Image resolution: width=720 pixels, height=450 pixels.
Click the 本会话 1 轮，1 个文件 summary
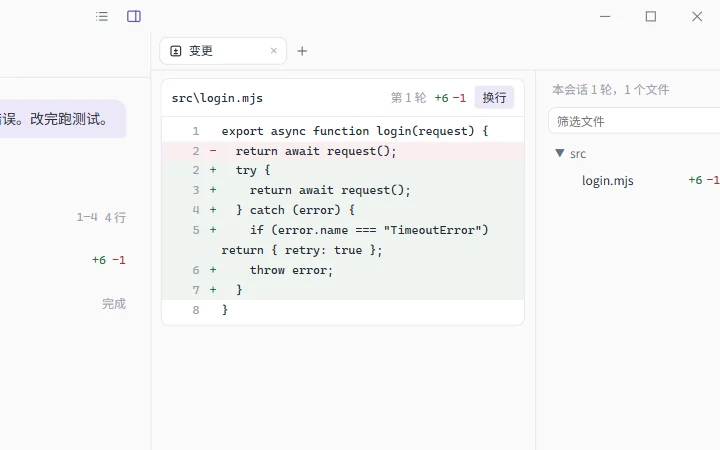point(610,90)
